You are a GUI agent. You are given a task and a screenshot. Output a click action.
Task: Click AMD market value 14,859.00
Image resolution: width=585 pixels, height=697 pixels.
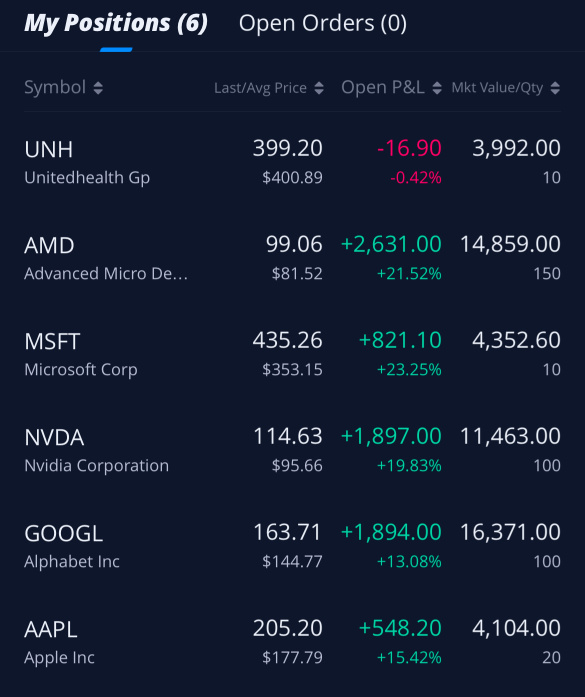pyautogui.click(x=510, y=244)
